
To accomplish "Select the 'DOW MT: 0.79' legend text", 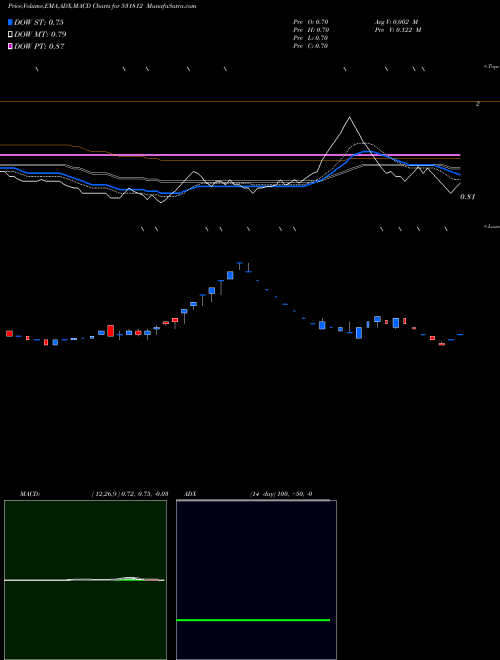I will pos(40,35).
